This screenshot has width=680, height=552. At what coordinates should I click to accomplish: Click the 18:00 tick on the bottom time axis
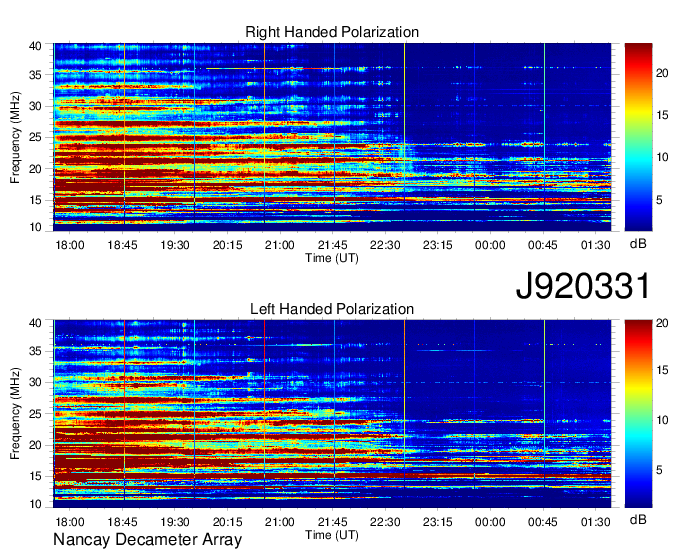[x=70, y=522]
